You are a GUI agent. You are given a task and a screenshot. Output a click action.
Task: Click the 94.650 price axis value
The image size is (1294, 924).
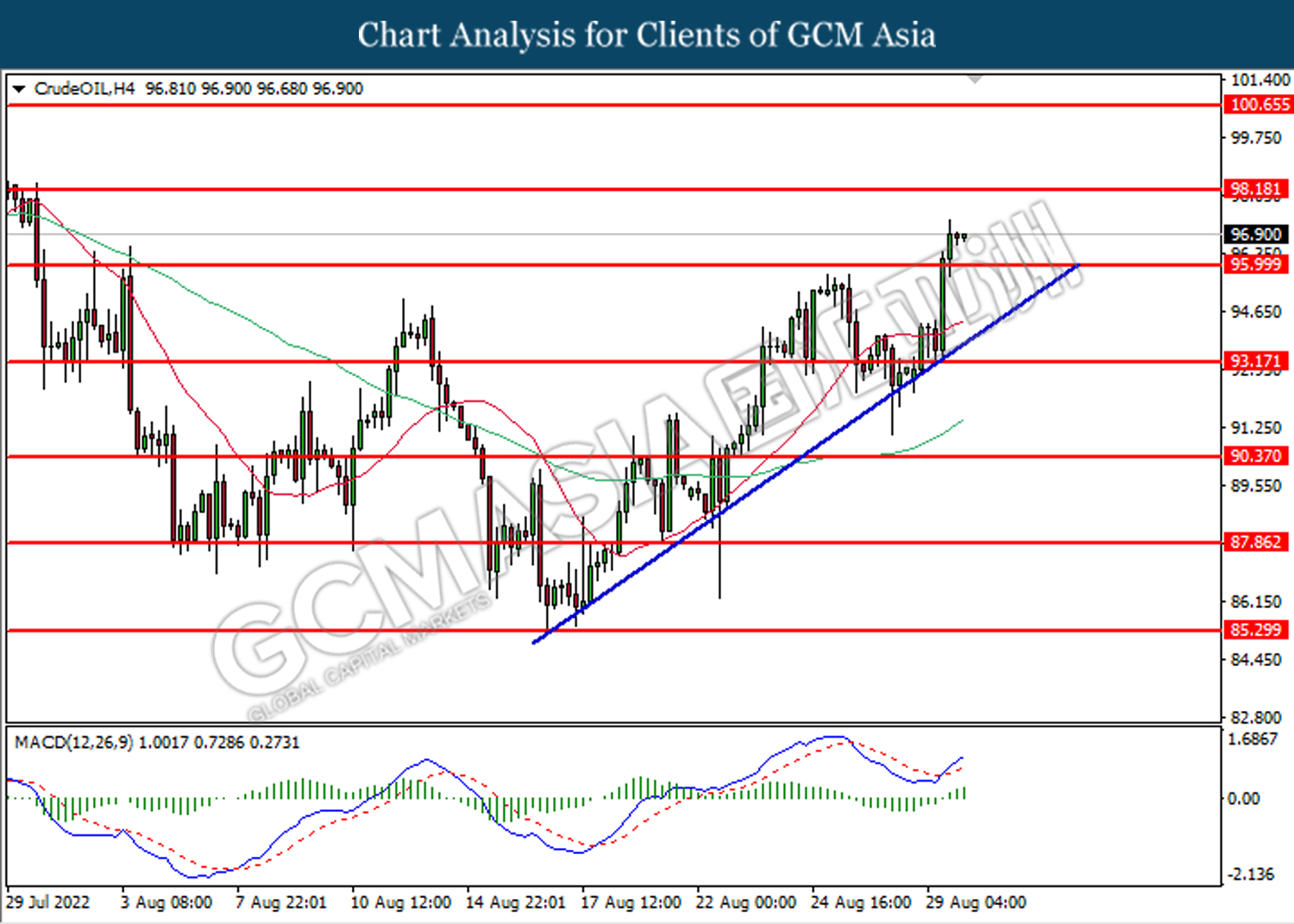1256,312
